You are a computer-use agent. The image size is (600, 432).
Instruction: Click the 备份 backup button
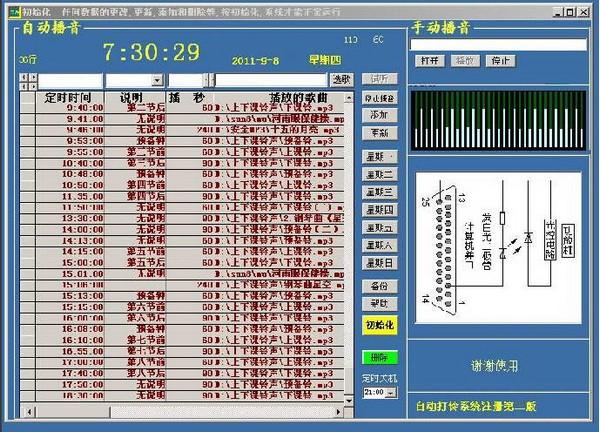[380, 286]
